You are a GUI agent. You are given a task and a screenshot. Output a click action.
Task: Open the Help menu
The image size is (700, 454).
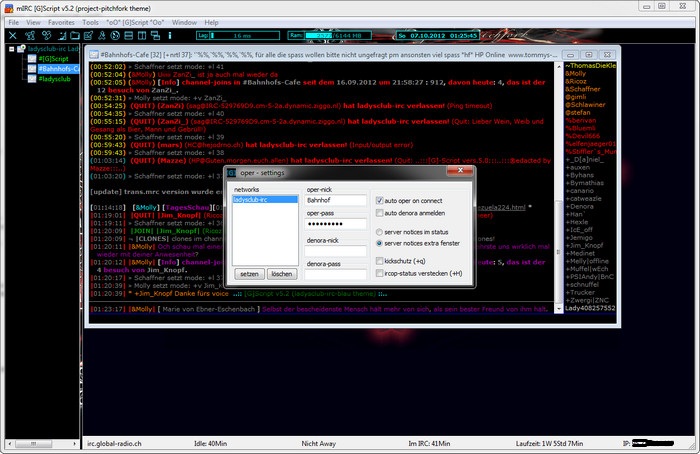(x=211, y=22)
